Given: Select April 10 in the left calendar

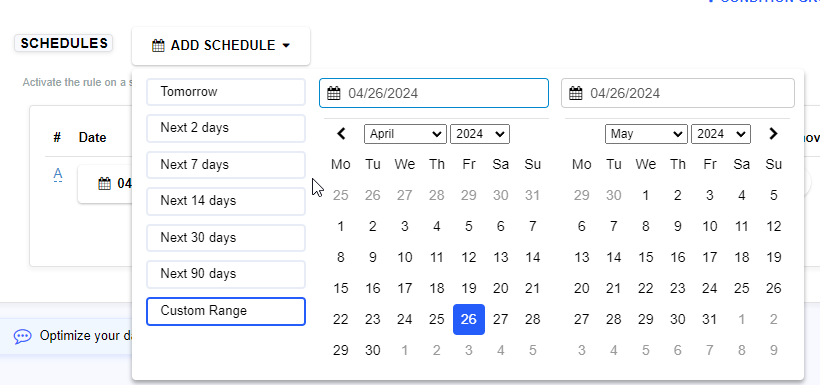Looking at the screenshot, I should [x=405, y=257].
